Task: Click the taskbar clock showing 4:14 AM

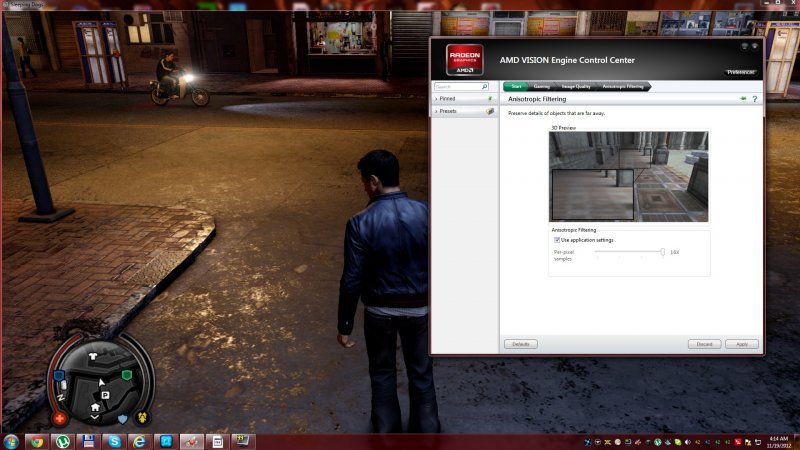Action: pos(779,442)
